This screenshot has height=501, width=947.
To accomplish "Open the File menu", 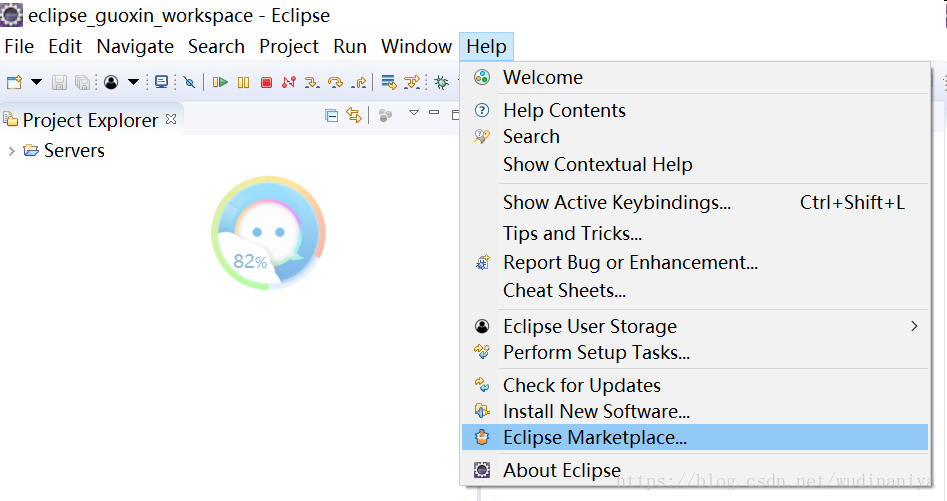I will click(x=19, y=46).
